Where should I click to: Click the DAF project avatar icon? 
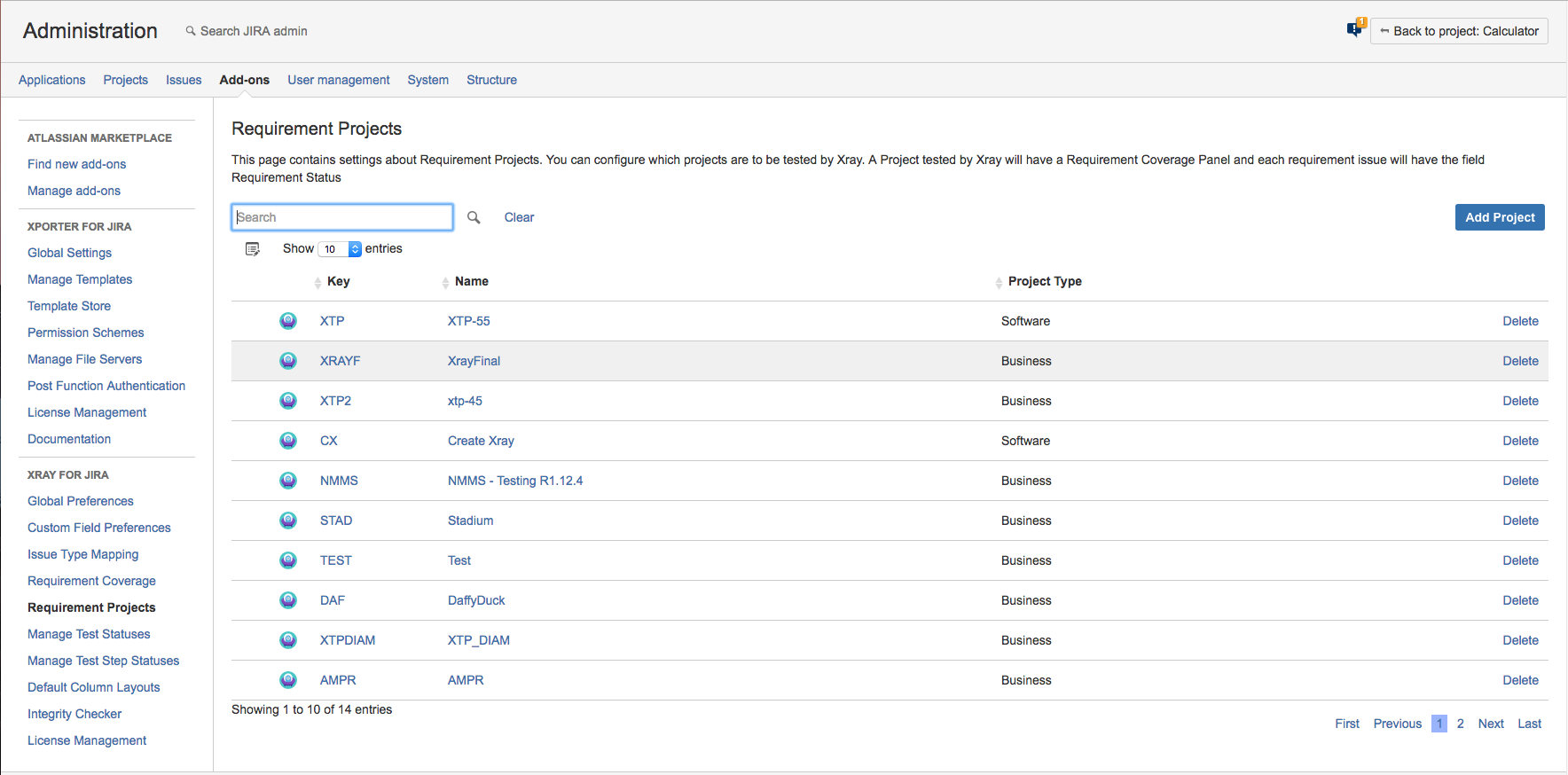pyautogui.click(x=288, y=600)
